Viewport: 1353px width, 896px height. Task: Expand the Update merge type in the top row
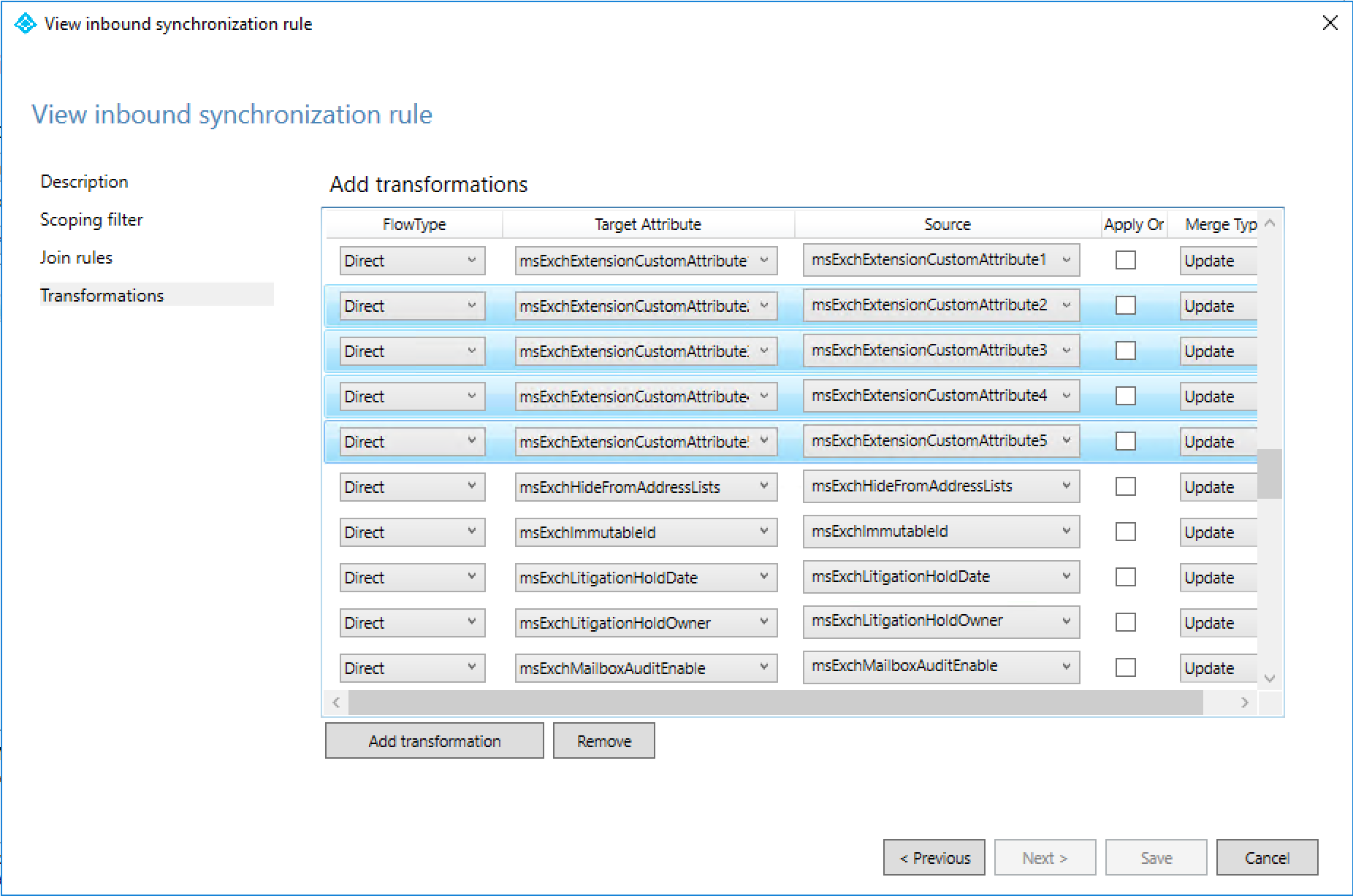coord(1216,261)
